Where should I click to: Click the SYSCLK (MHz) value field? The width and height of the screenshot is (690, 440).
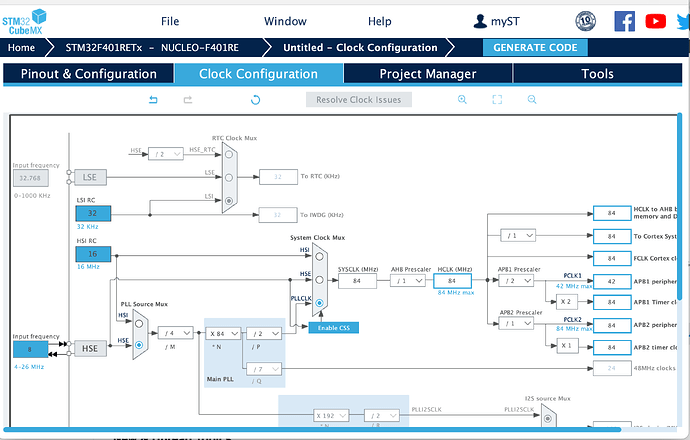(x=357, y=281)
